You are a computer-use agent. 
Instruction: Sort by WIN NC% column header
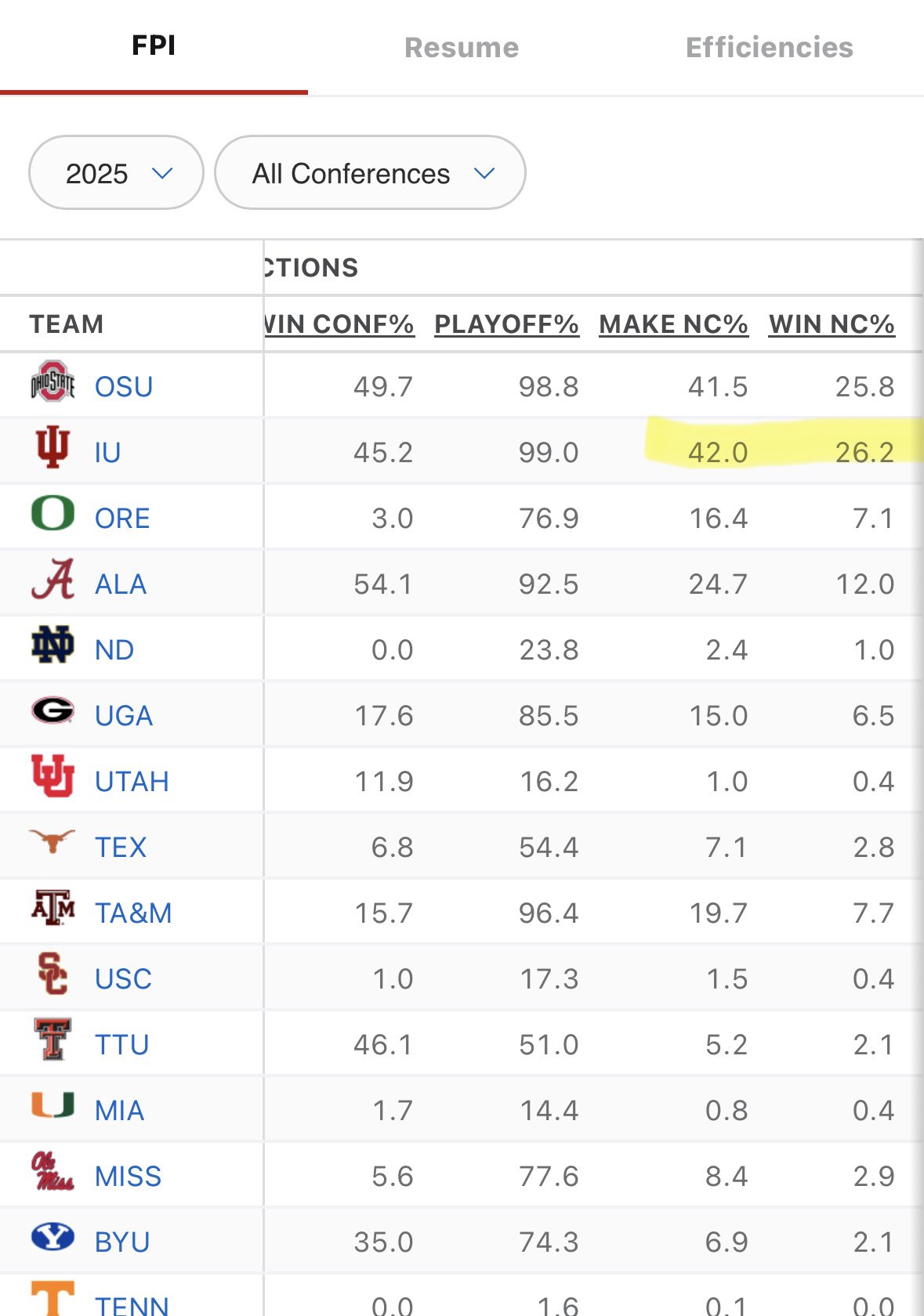point(832,324)
